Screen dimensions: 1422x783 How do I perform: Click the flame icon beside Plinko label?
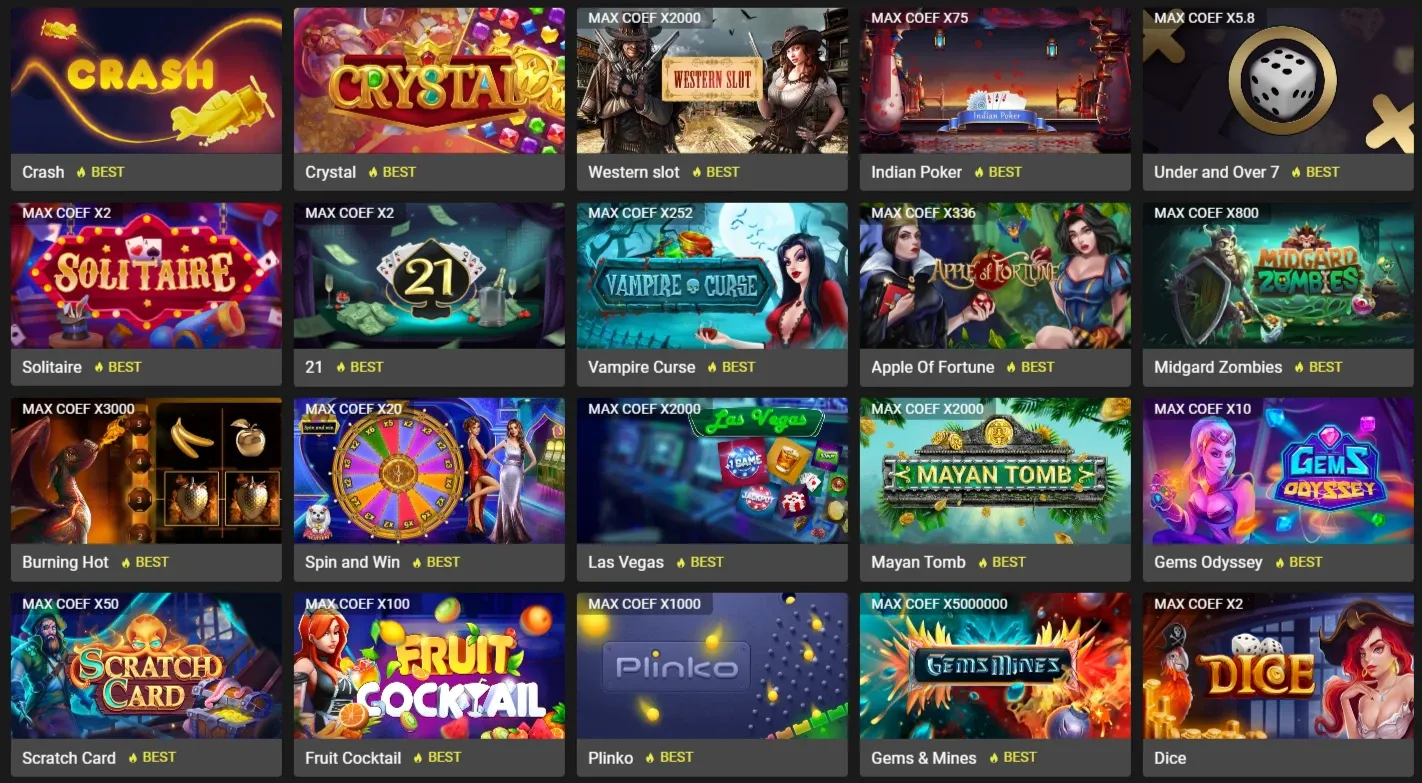[x=651, y=757]
